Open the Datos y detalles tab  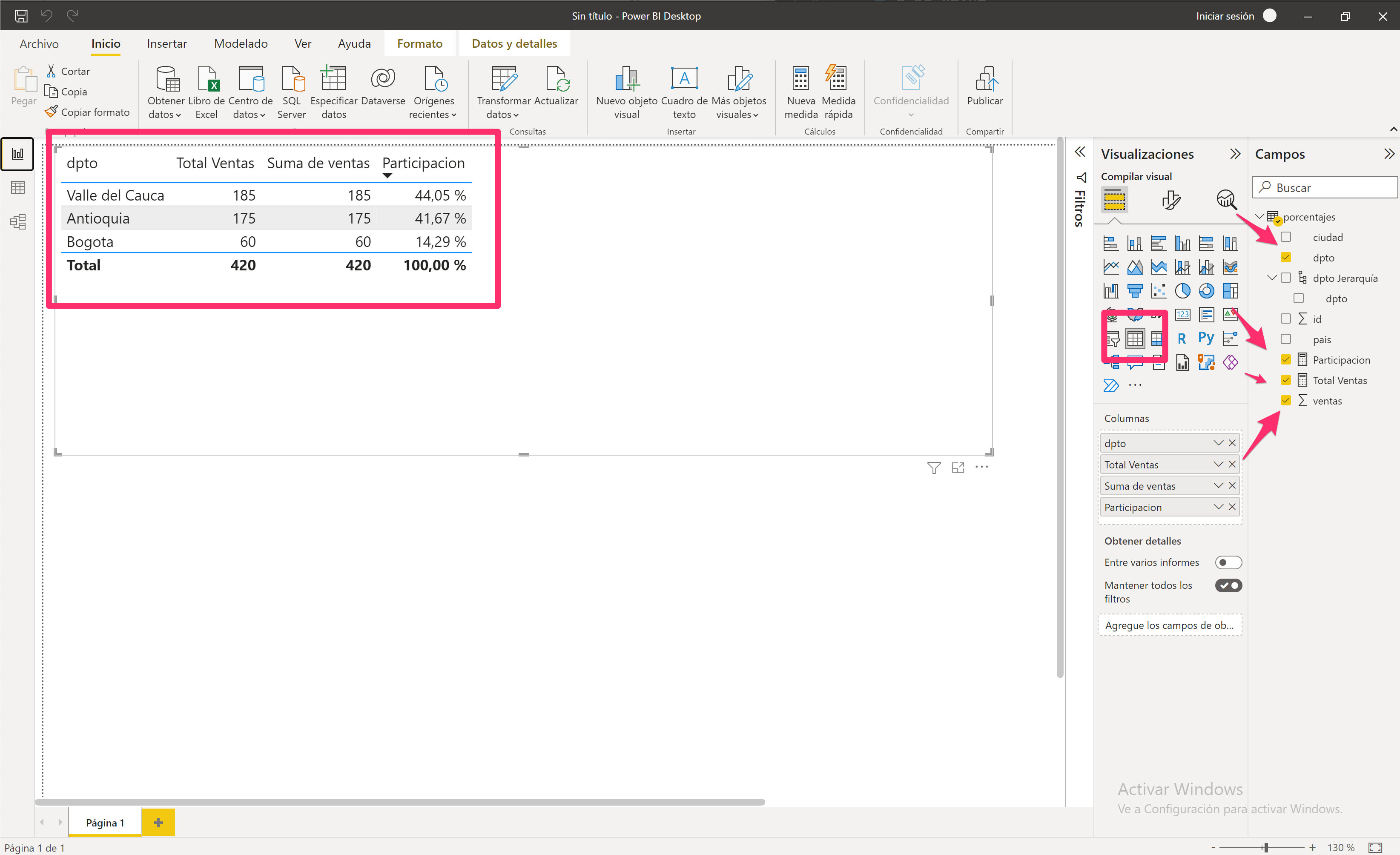point(514,44)
